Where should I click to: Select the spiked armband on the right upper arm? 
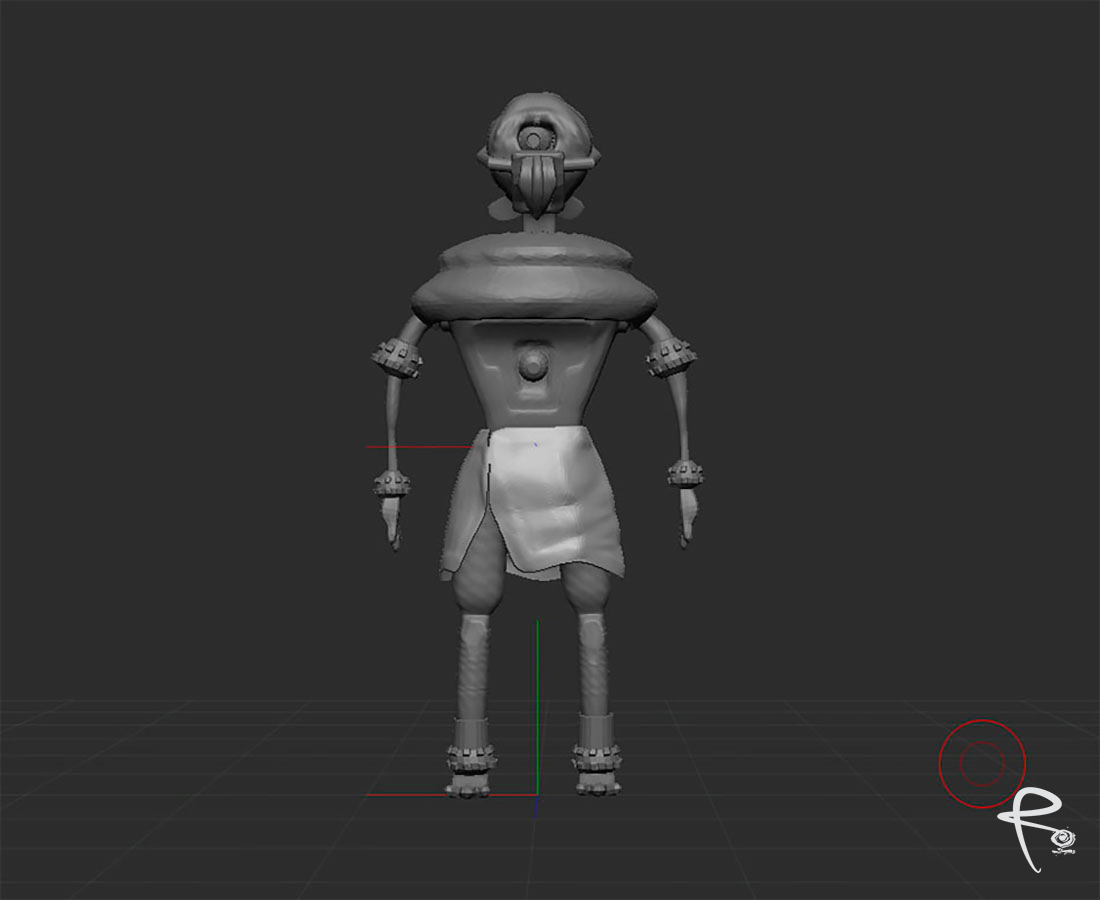[671, 357]
